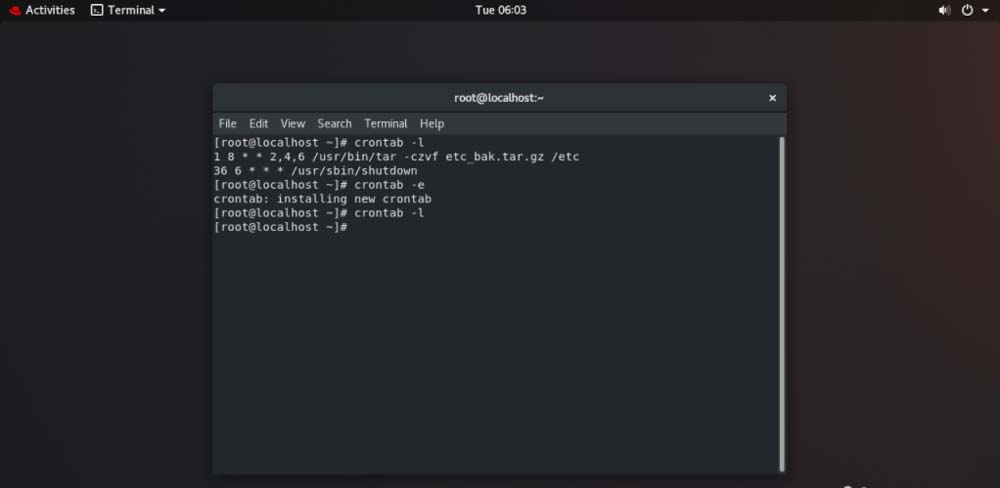This screenshot has height=488, width=1000.
Task: Expand the system menu arrow
Action: 985,10
